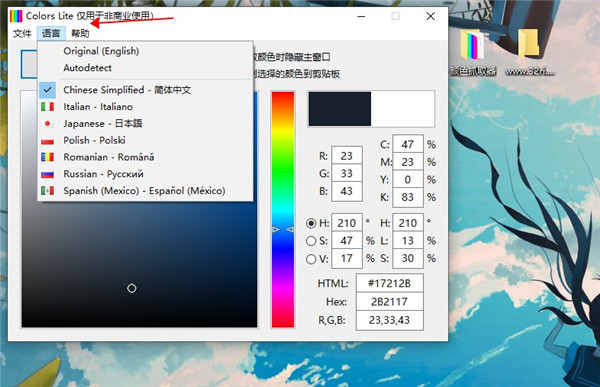Image resolution: width=600 pixels, height=387 pixels.
Task: Click the Italian flag icon
Action: [x=47, y=106]
